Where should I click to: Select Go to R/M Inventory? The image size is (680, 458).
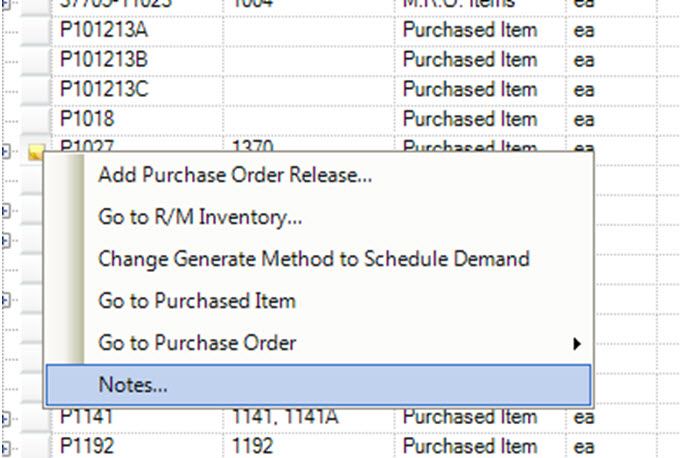point(200,217)
